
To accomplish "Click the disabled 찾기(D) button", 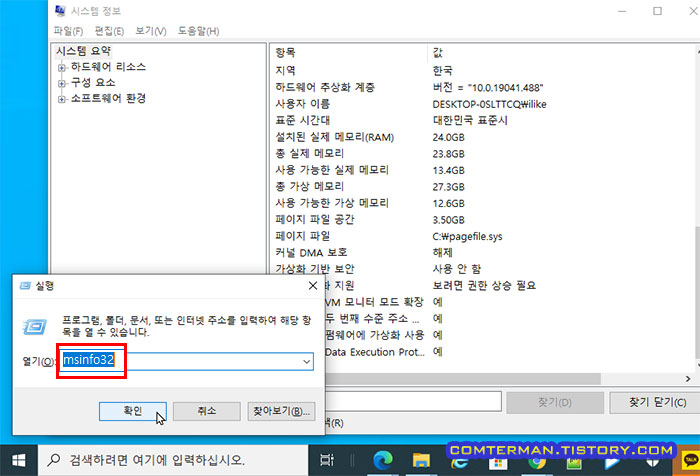I will coord(555,403).
